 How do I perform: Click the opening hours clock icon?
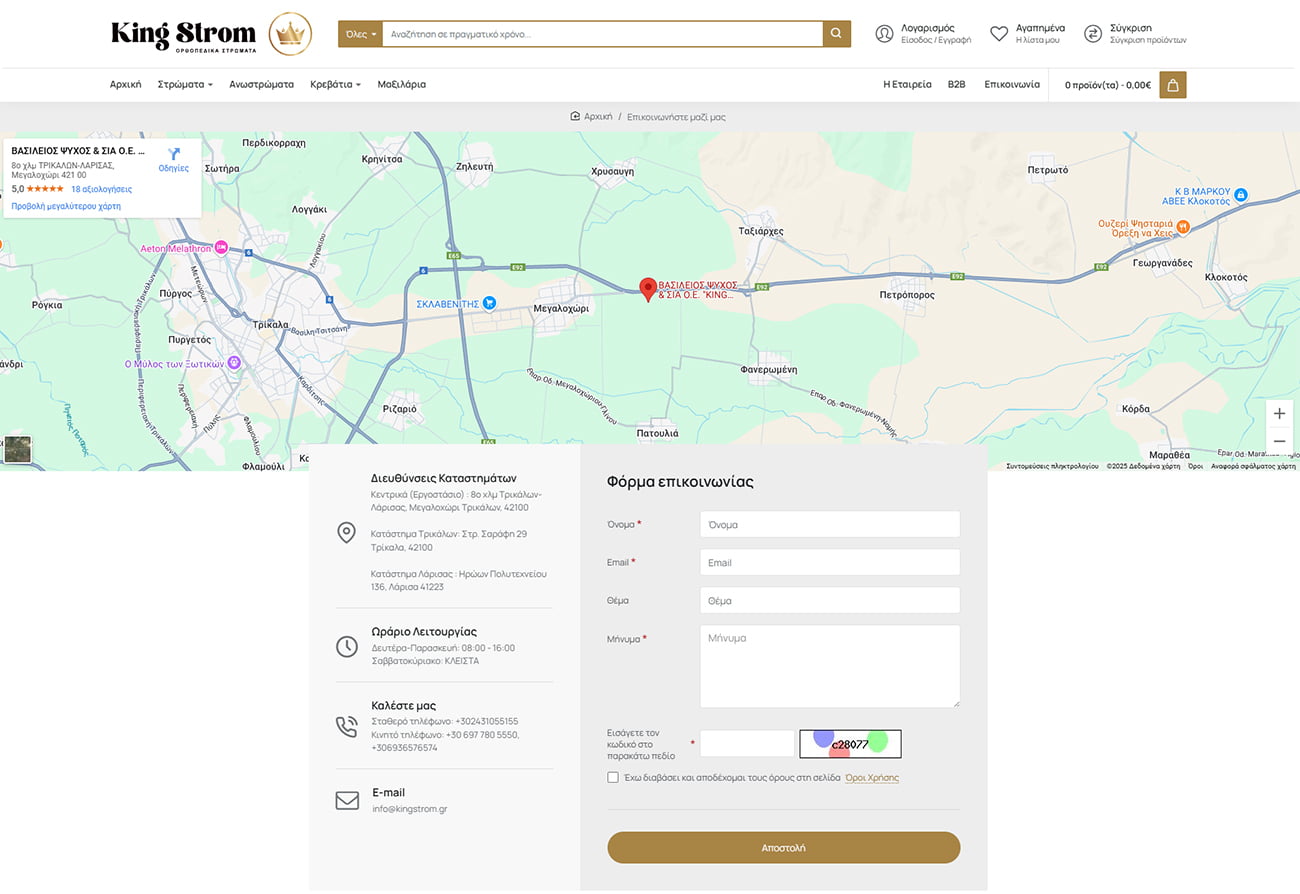[346, 647]
